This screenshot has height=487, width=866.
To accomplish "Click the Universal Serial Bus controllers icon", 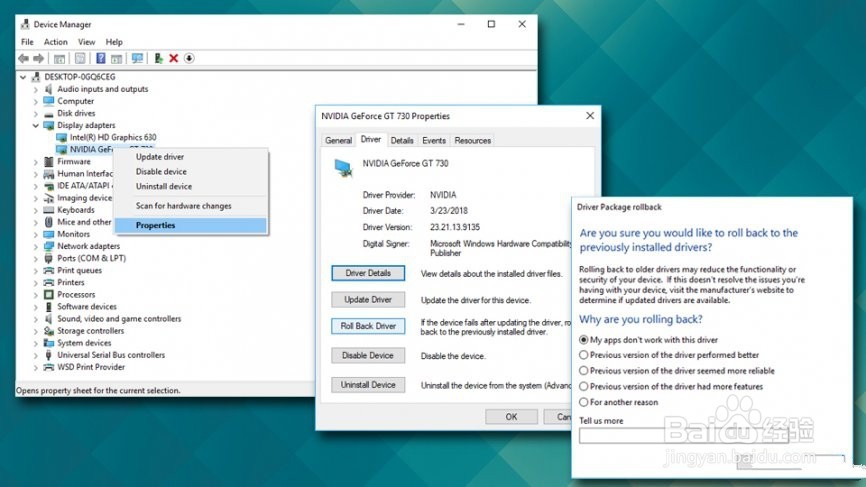I will point(49,355).
